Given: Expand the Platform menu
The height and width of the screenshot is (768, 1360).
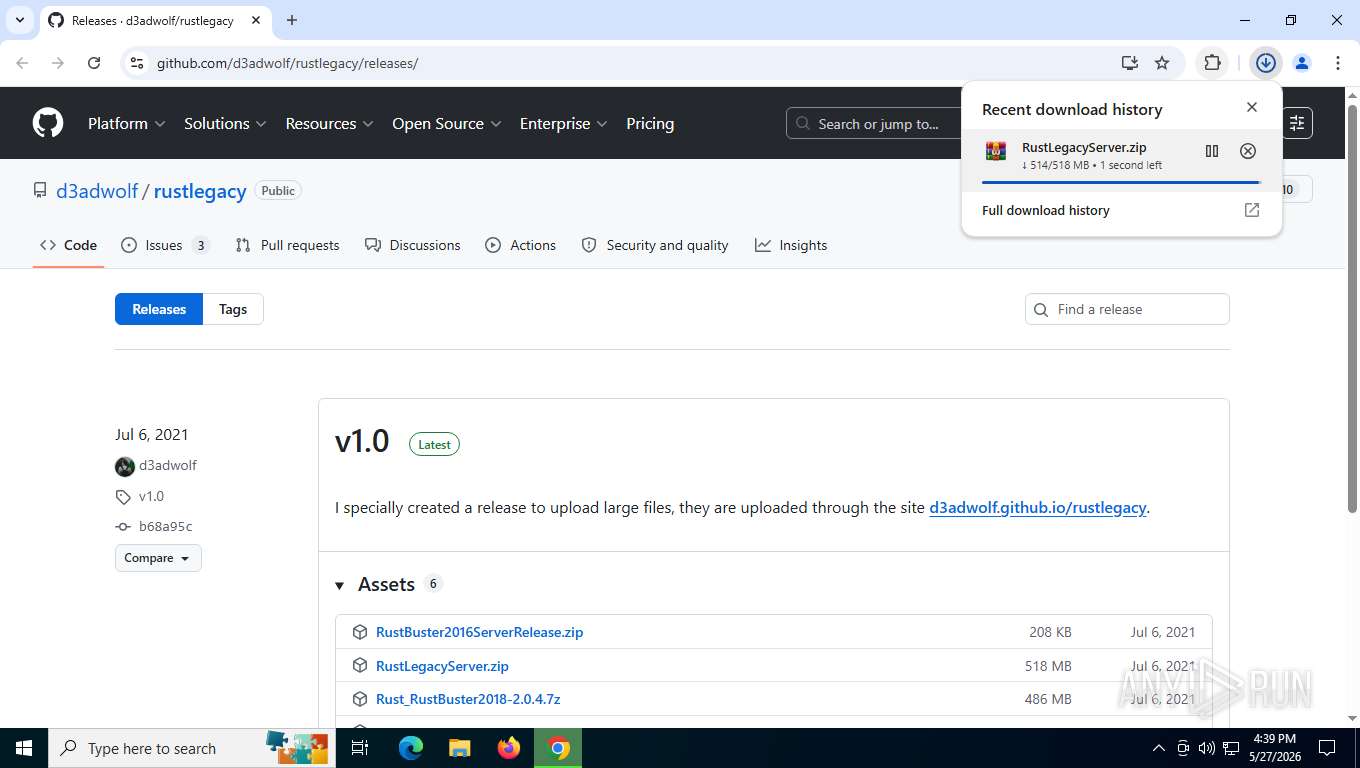Looking at the screenshot, I should [127, 123].
